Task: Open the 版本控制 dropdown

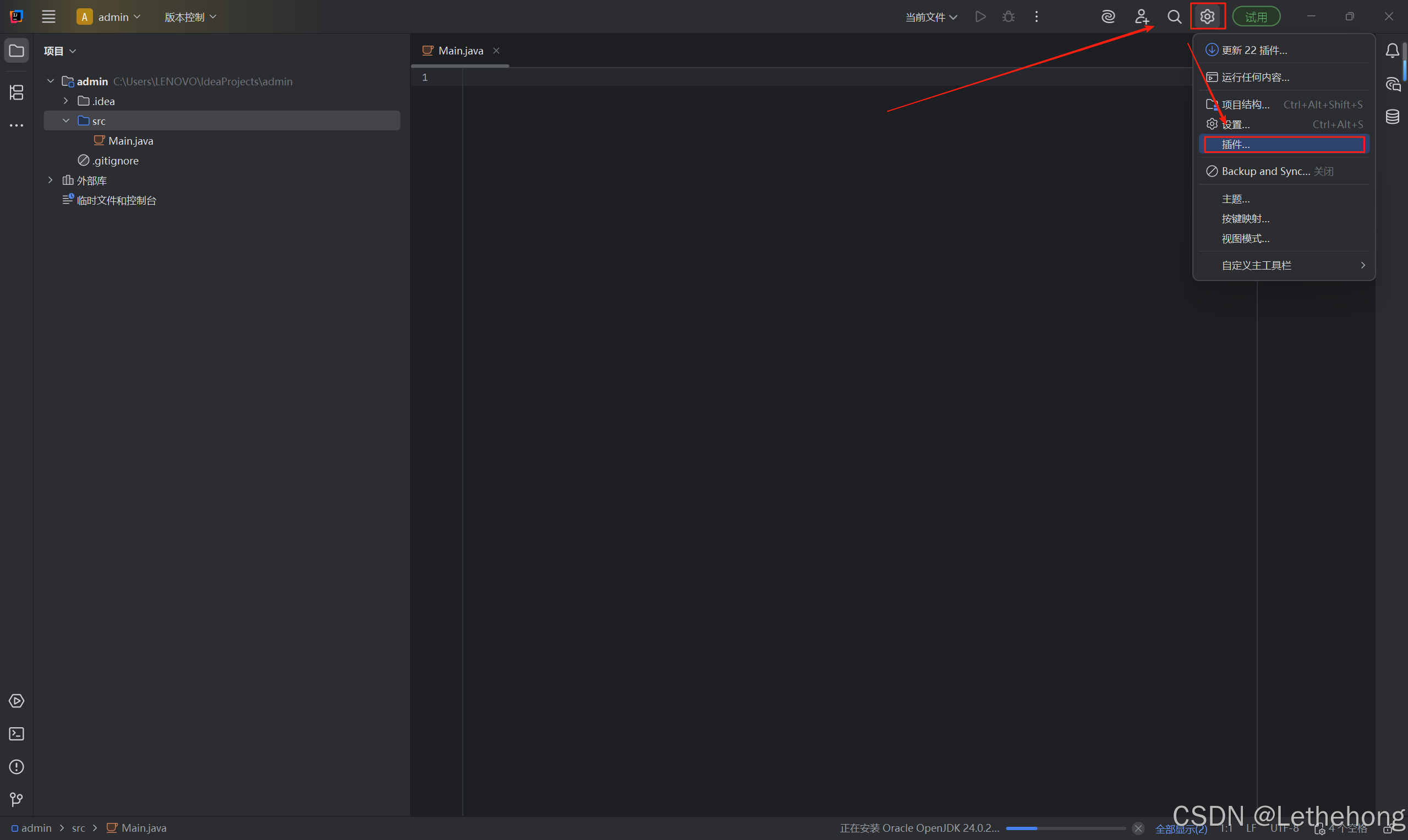Action: (x=190, y=17)
